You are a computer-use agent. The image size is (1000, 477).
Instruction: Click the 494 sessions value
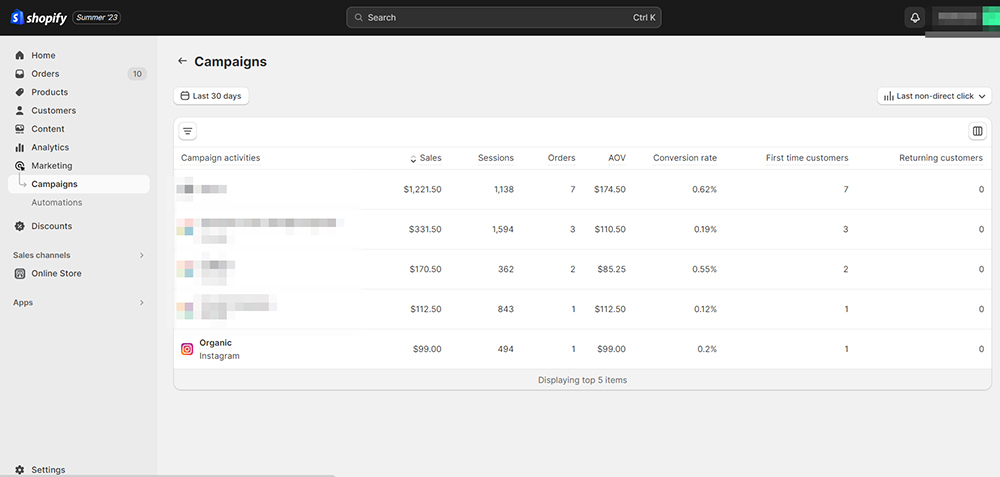[x=505, y=349]
